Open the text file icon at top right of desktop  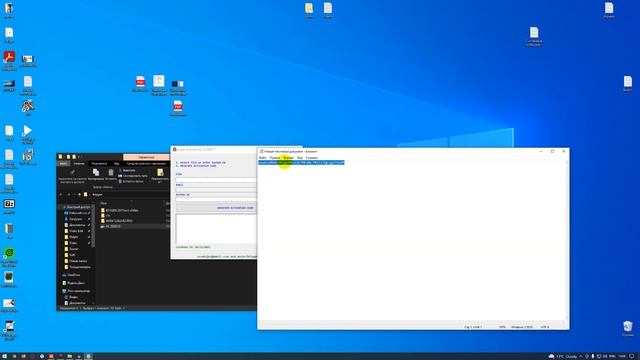click(609, 8)
